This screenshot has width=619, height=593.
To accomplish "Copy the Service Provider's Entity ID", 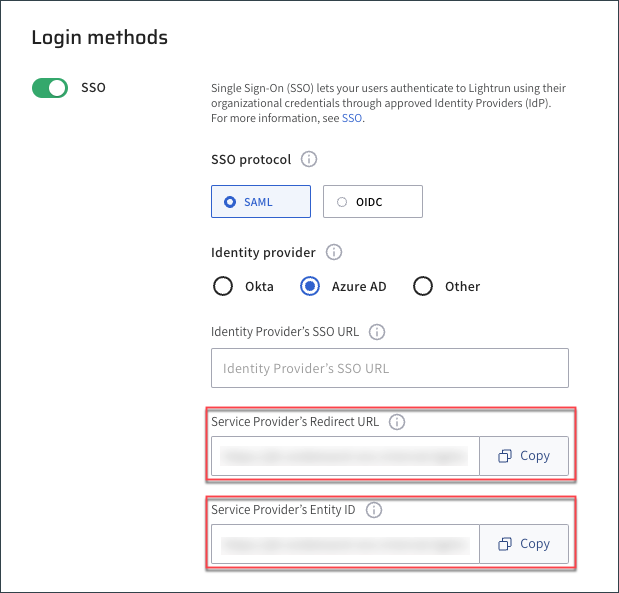I will (x=525, y=544).
